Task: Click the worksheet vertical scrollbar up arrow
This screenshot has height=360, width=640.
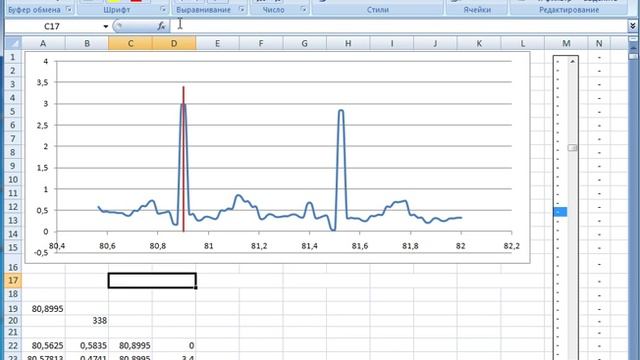Action: point(633,48)
